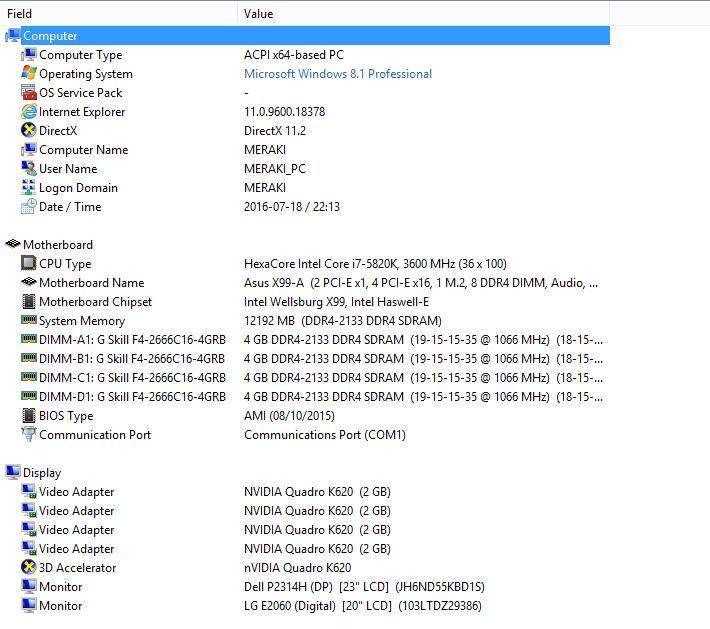The height and width of the screenshot is (629, 710).
Task: Select the Asus X99-A motherboard value
Action: tap(421, 283)
